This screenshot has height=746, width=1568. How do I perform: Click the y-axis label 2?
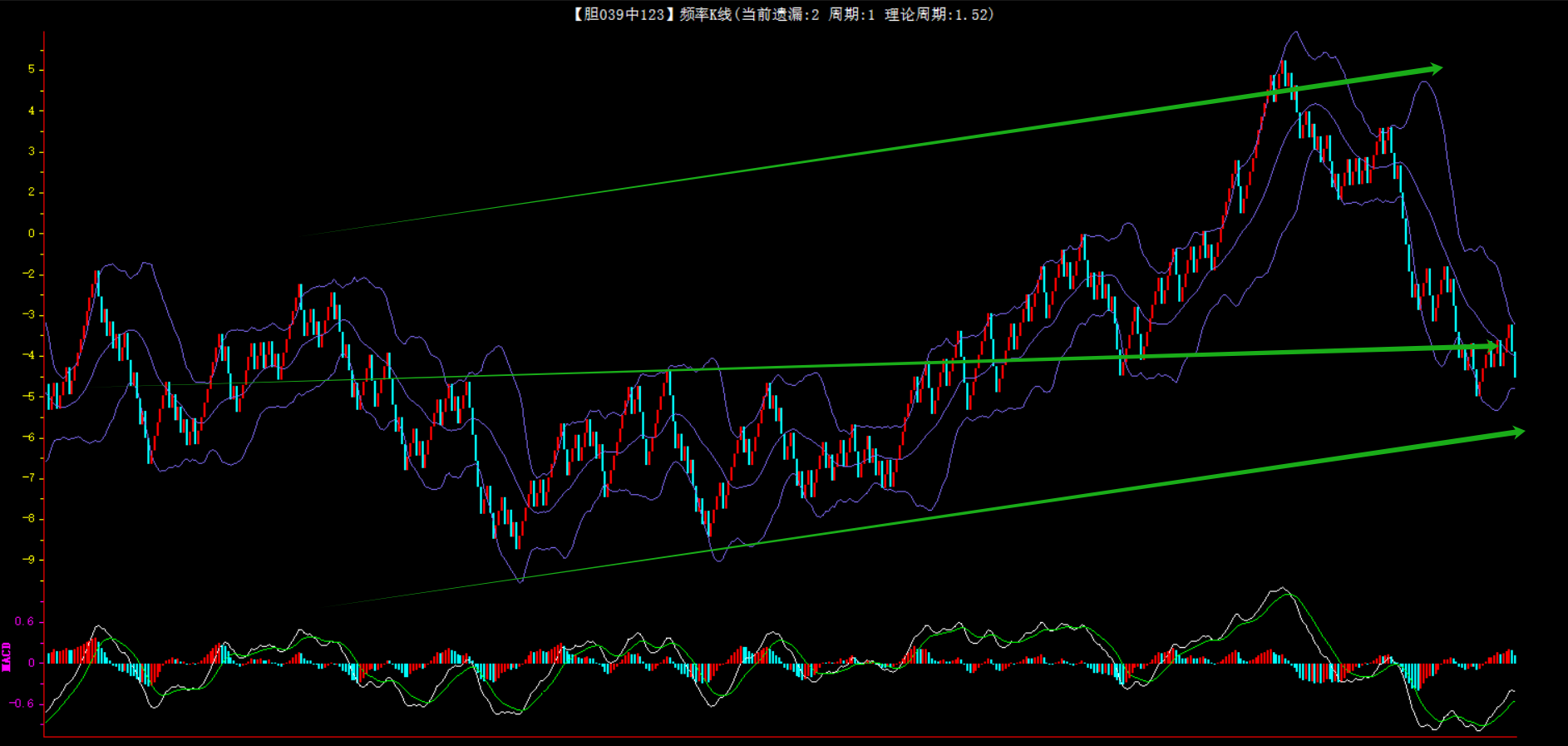coord(32,192)
